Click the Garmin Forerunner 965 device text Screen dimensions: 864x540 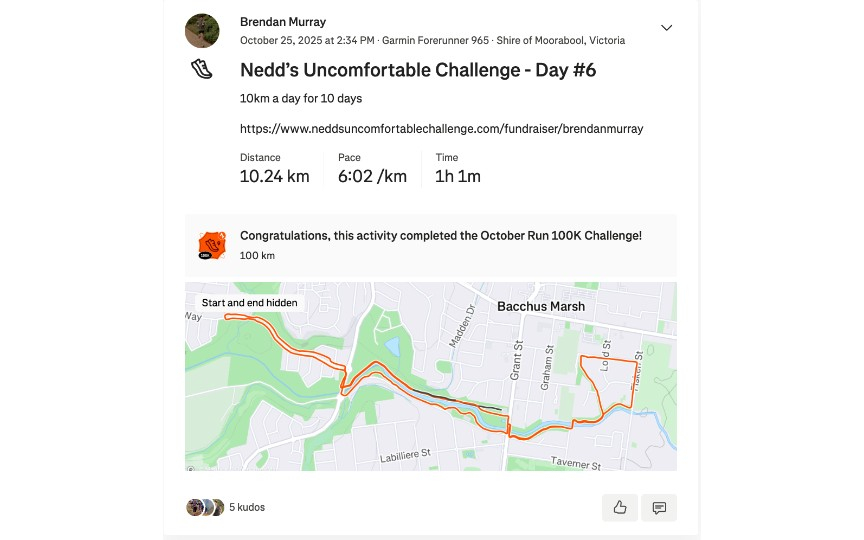436,41
